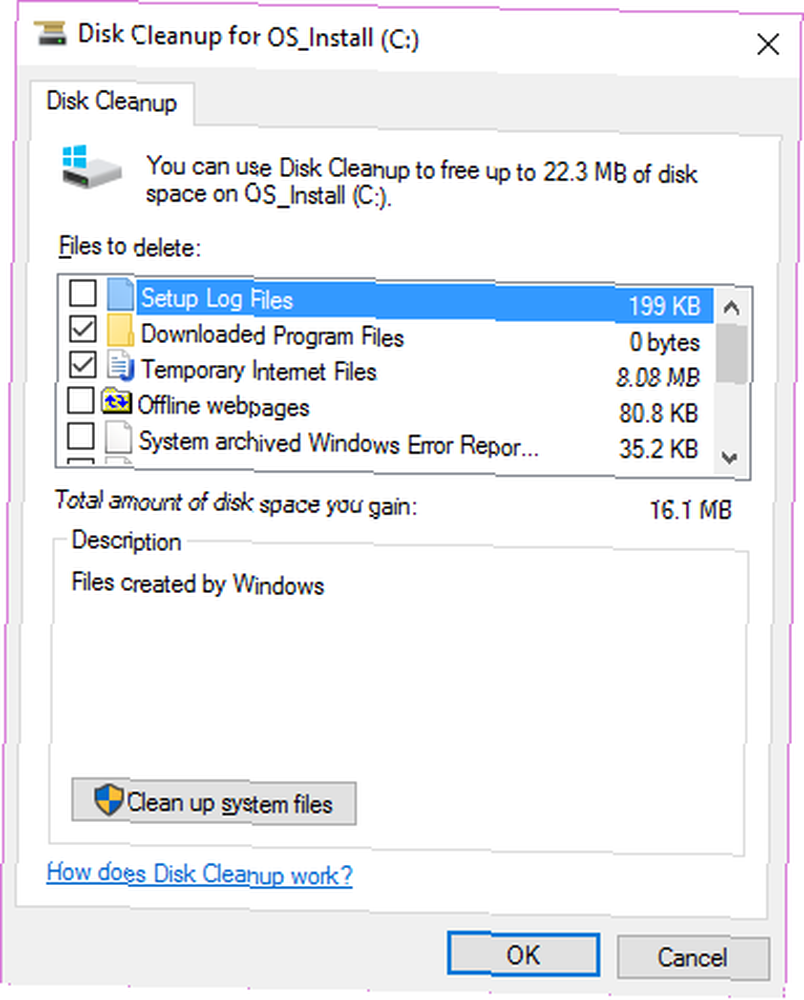Screen dimensions: 804x1000
Task: Click the Disk Cleanup drive icon in title bar
Action: pyautogui.click(x=50, y=33)
